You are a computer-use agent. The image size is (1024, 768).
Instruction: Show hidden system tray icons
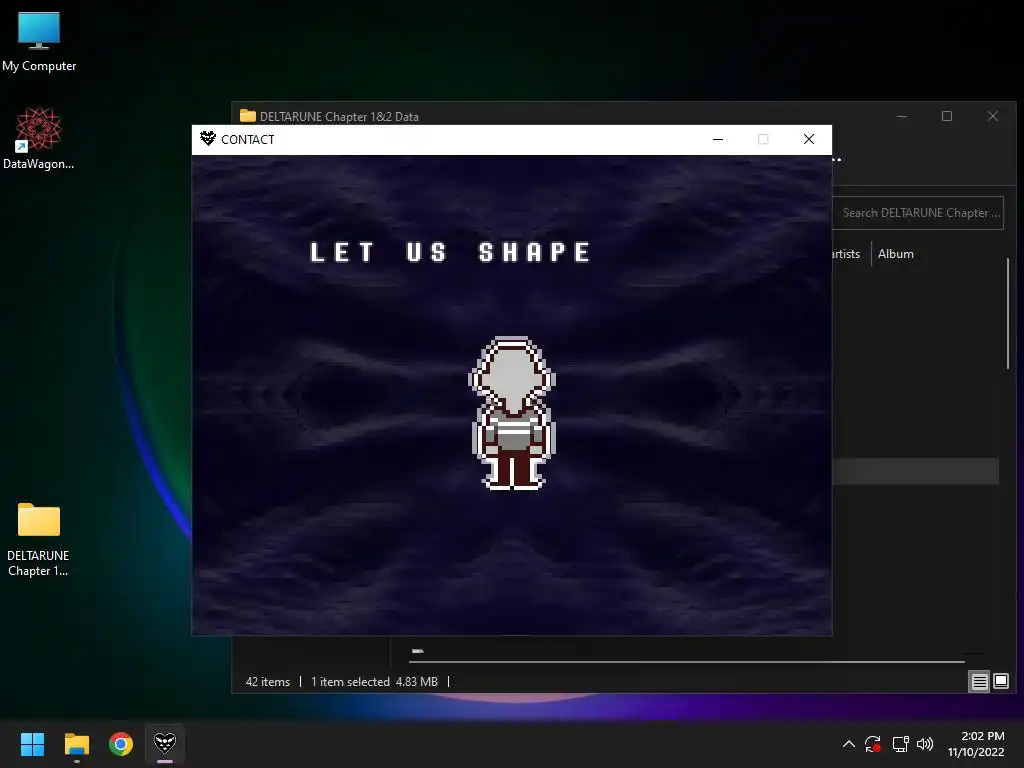point(848,744)
